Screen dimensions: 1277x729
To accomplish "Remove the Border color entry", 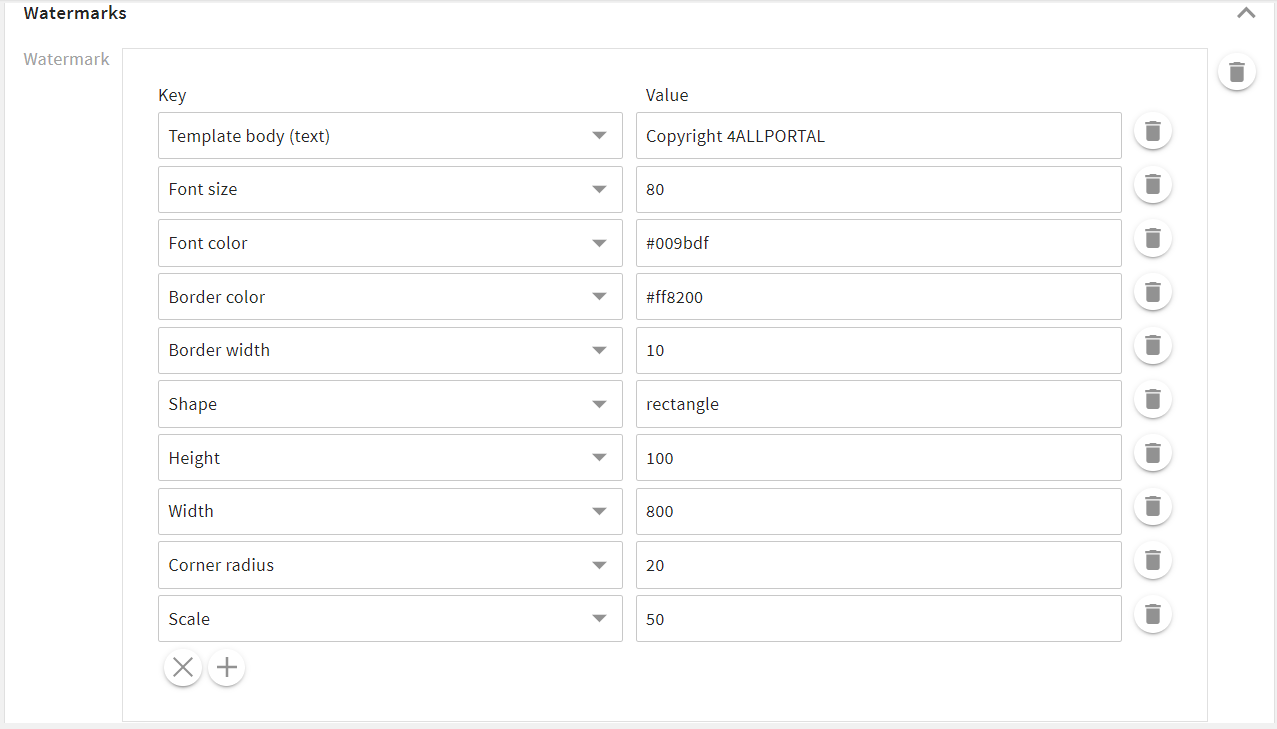I will click(1152, 292).
